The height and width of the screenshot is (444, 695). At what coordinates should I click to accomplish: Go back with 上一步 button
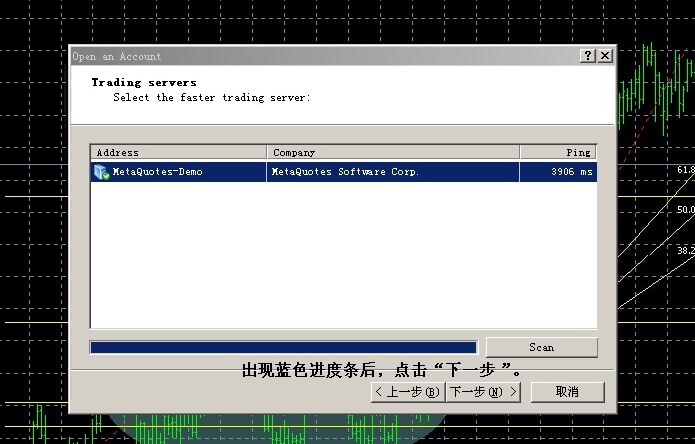(x=408, y=392)
